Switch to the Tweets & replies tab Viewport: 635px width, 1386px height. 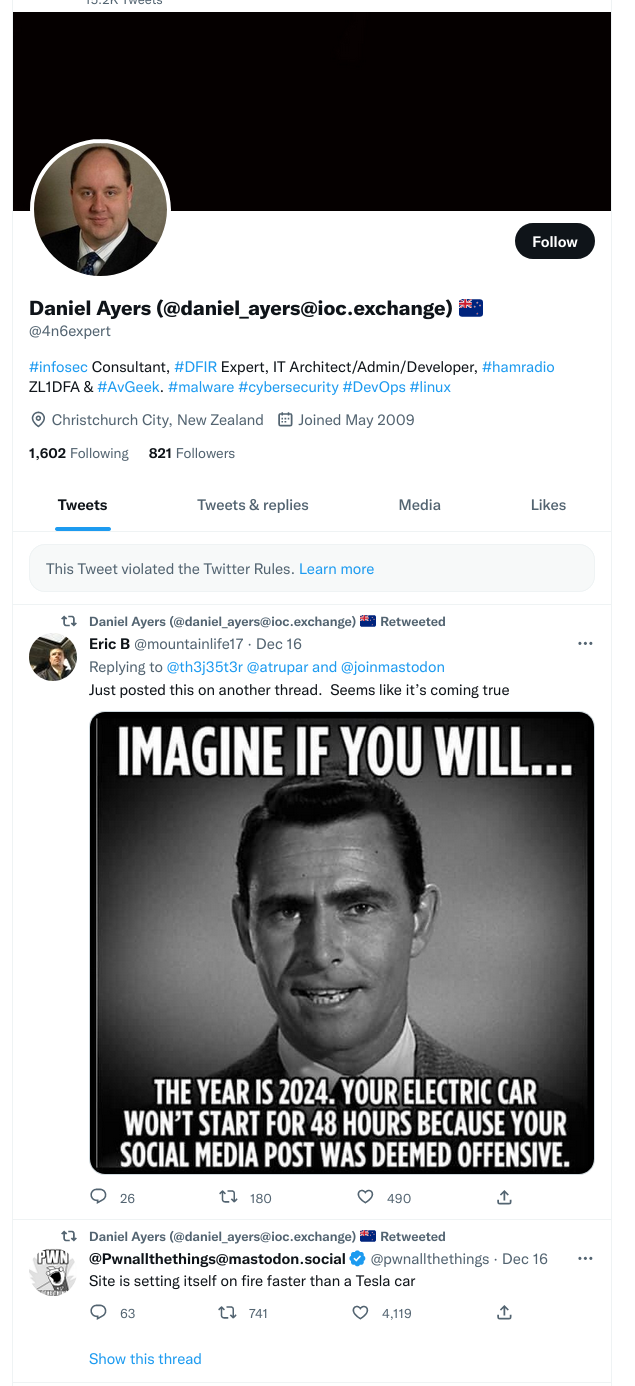click(253, 505)
